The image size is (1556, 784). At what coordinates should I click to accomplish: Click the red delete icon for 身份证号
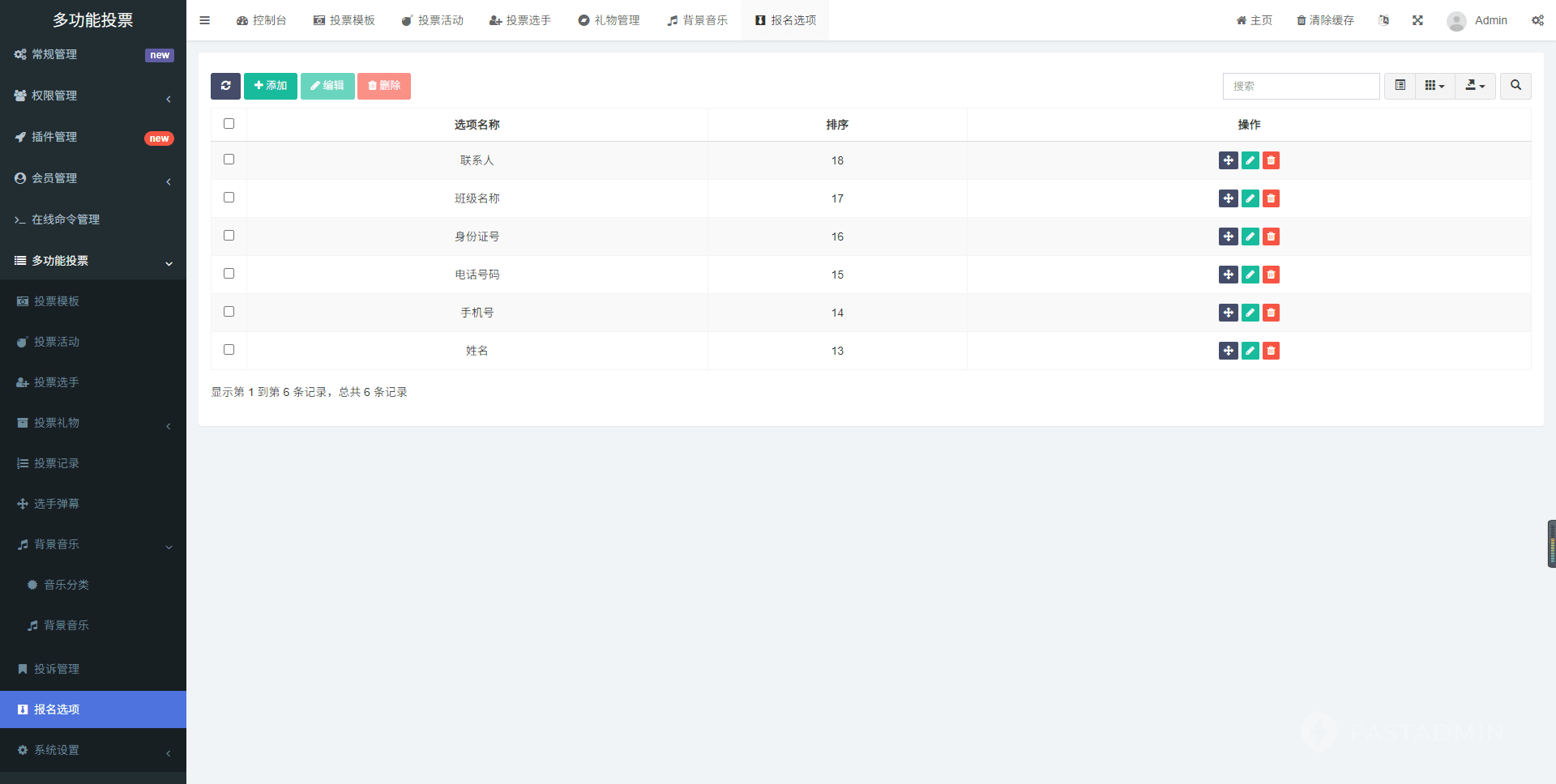1271,236
